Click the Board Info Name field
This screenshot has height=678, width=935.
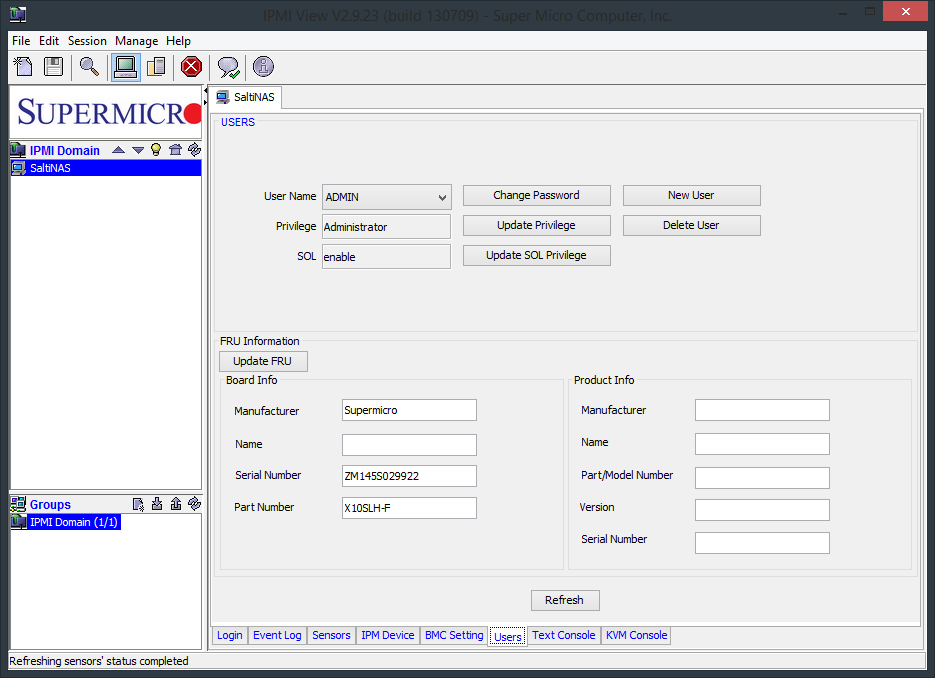click(x=409, y=445)
